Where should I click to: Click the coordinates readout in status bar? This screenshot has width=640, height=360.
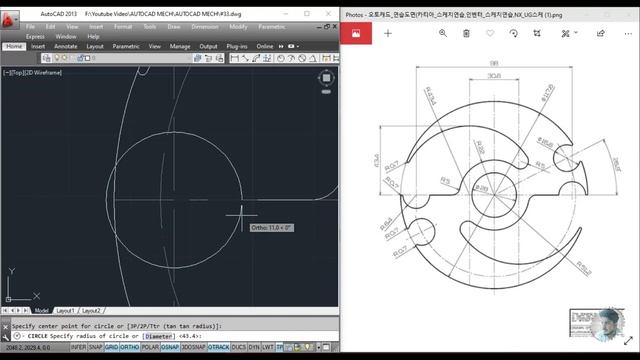(28, 348)
